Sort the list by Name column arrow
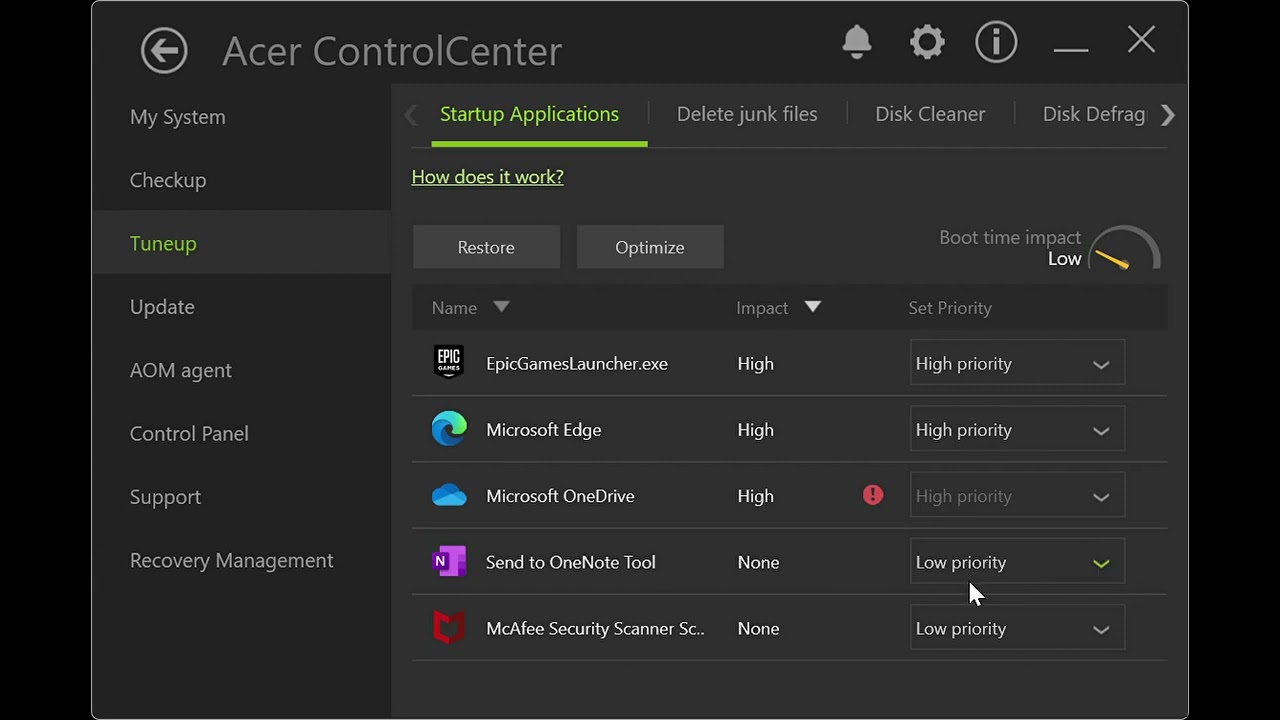 coord(502,307)
